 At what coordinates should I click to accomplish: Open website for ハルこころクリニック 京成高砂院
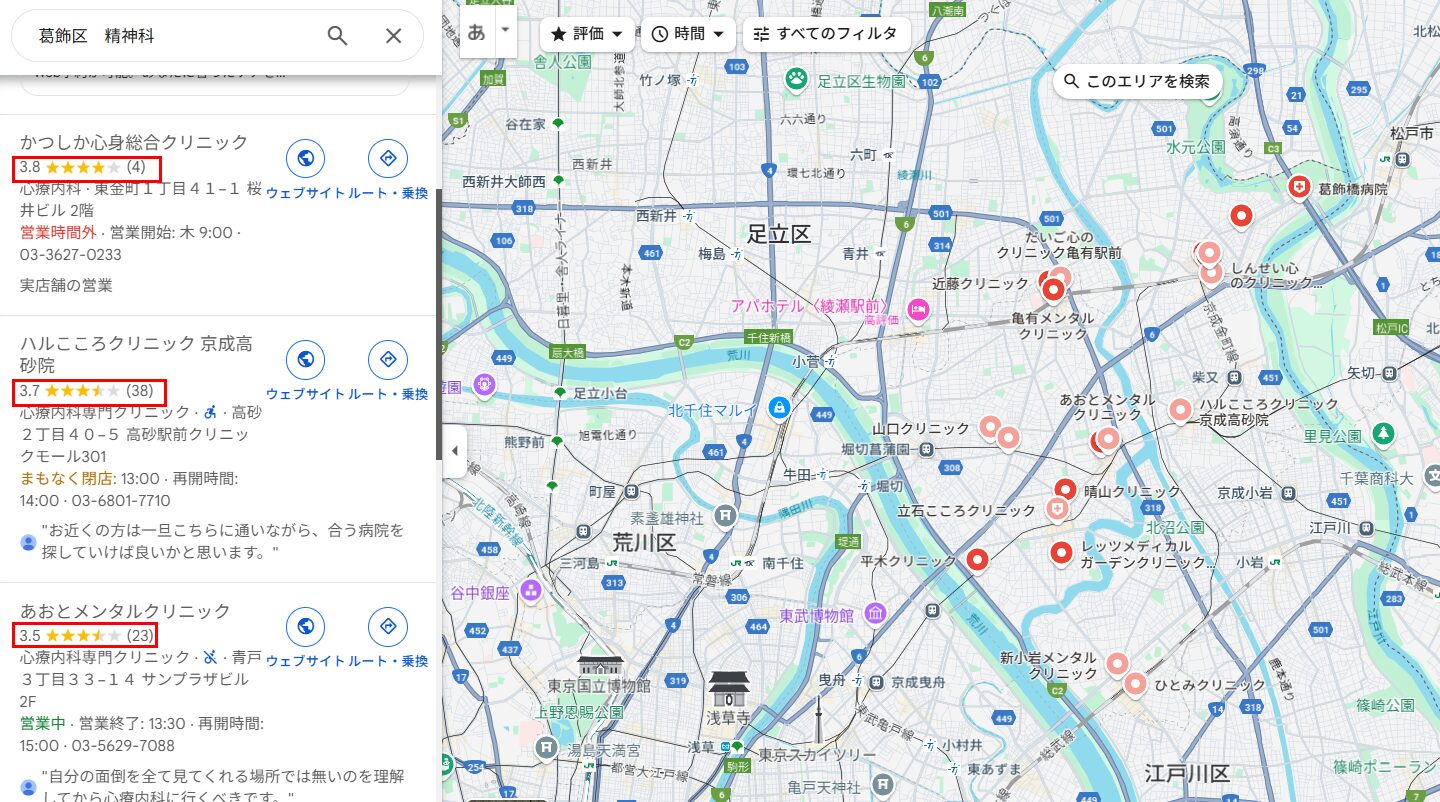coord(306,359)
